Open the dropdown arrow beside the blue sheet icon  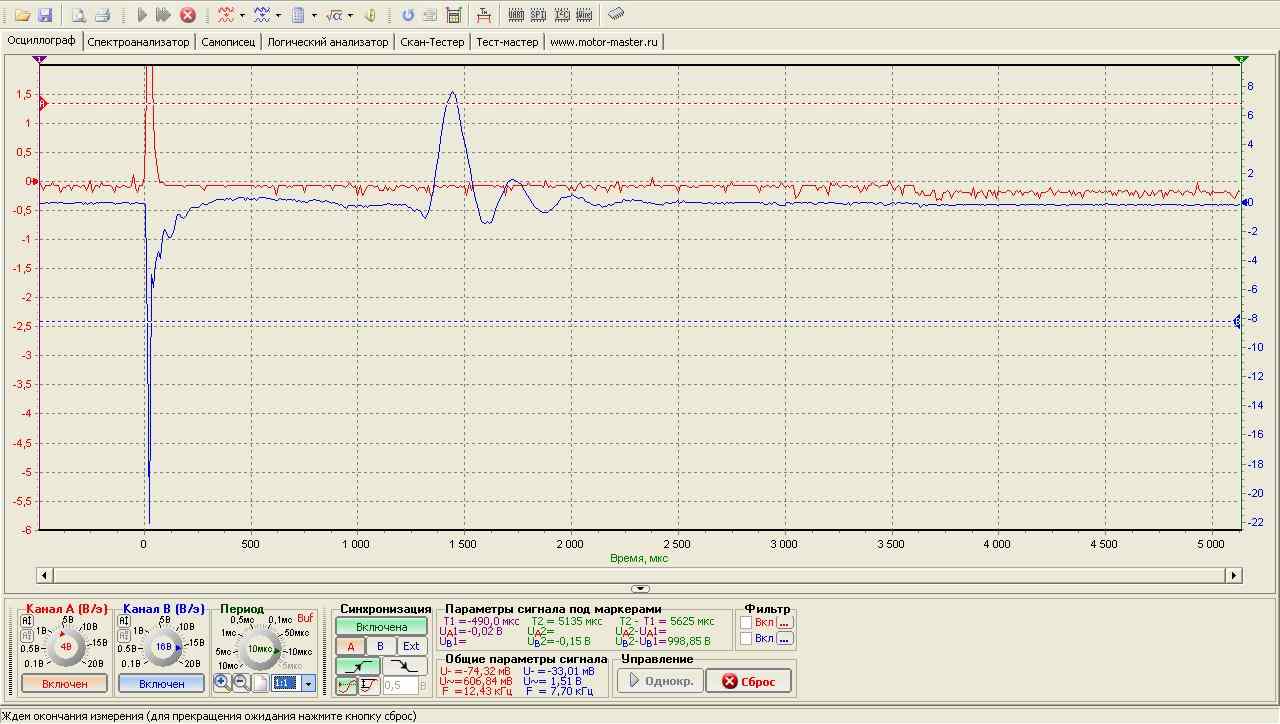click(x=314, y=15)
